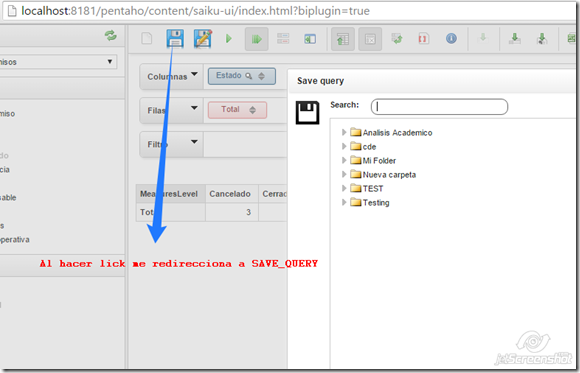Toggle automatic execution double-play icon
Image resolution: width=580 pixels, height=373 pixels.
point(256,39)
